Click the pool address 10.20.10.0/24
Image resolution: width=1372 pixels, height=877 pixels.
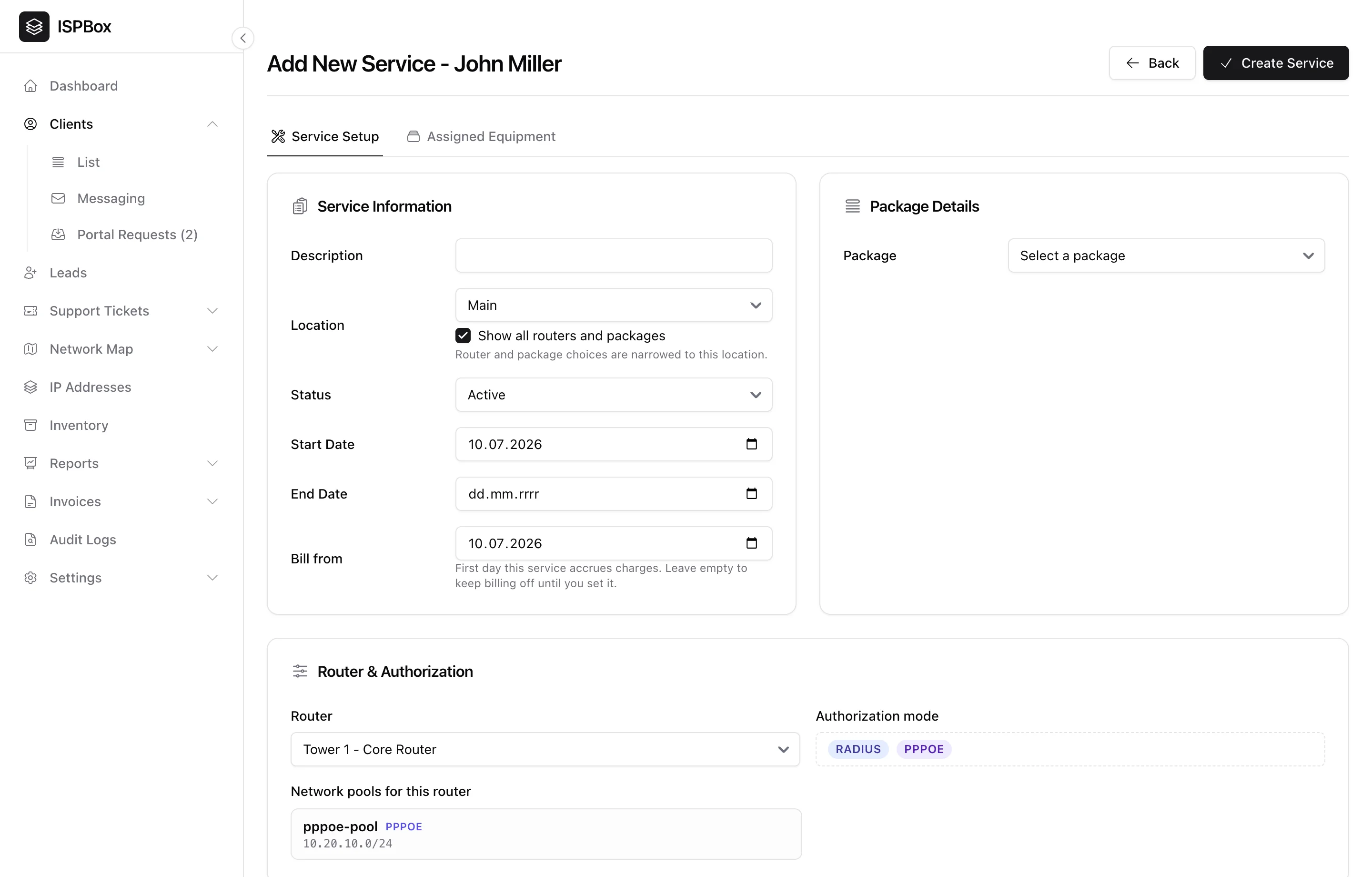click(x=348, y=843)
